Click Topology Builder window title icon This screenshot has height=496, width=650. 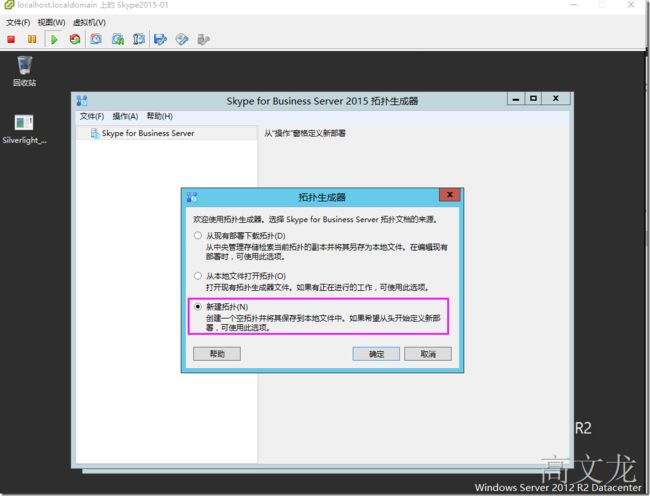tap(82, 100)
